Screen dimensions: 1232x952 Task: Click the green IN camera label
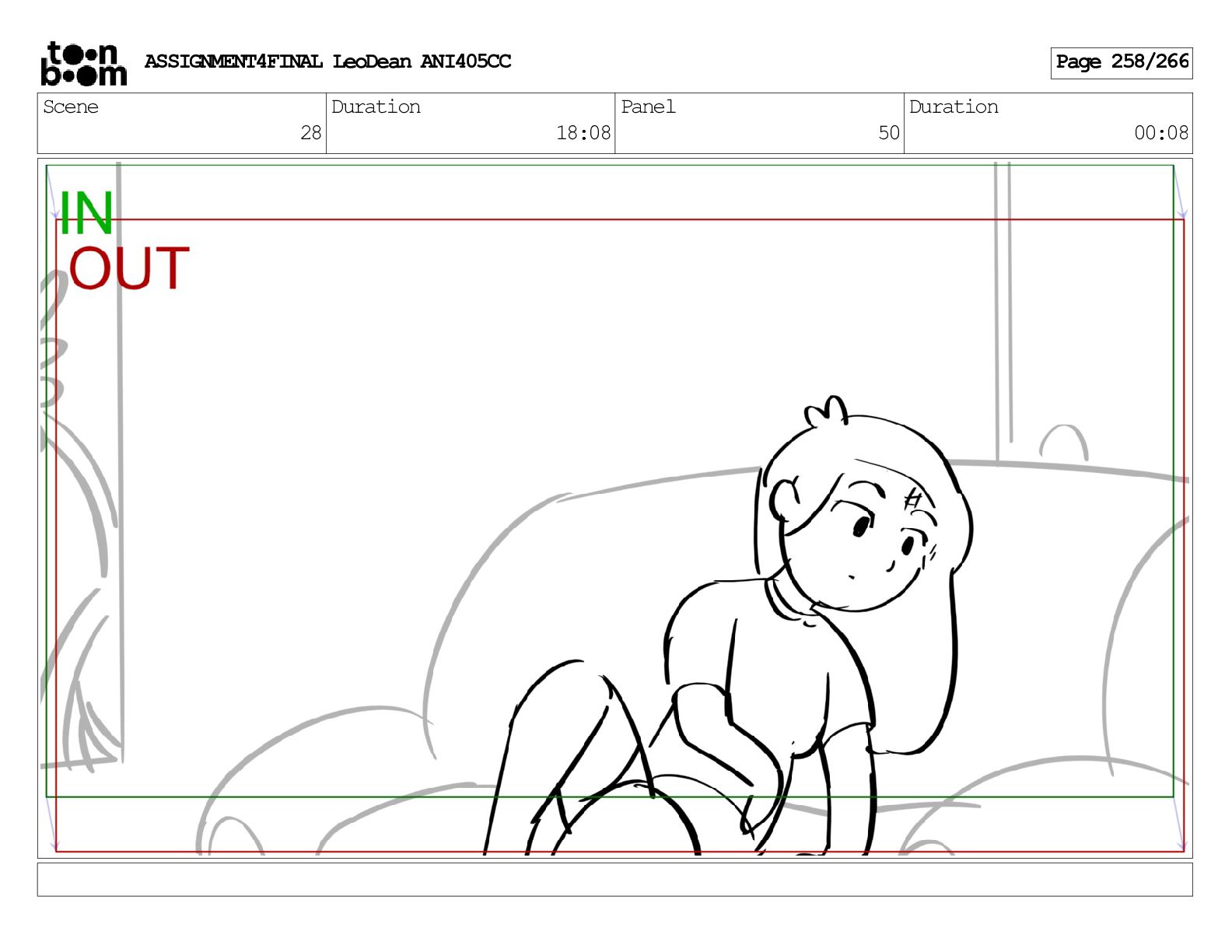coord(86,214)
